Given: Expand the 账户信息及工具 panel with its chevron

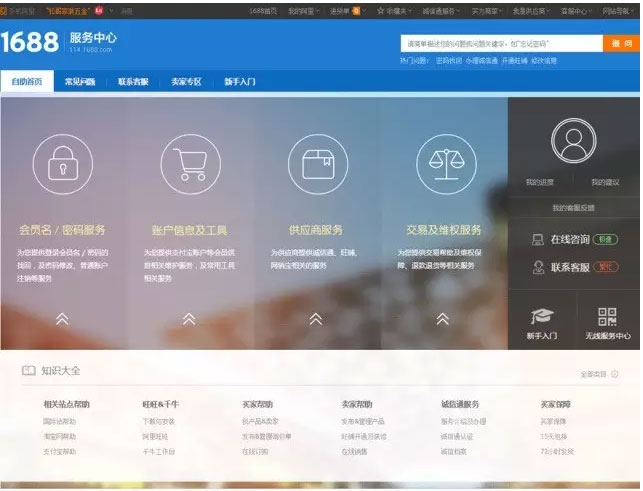Looking at the screenshot, I should (x=189, y=319).
